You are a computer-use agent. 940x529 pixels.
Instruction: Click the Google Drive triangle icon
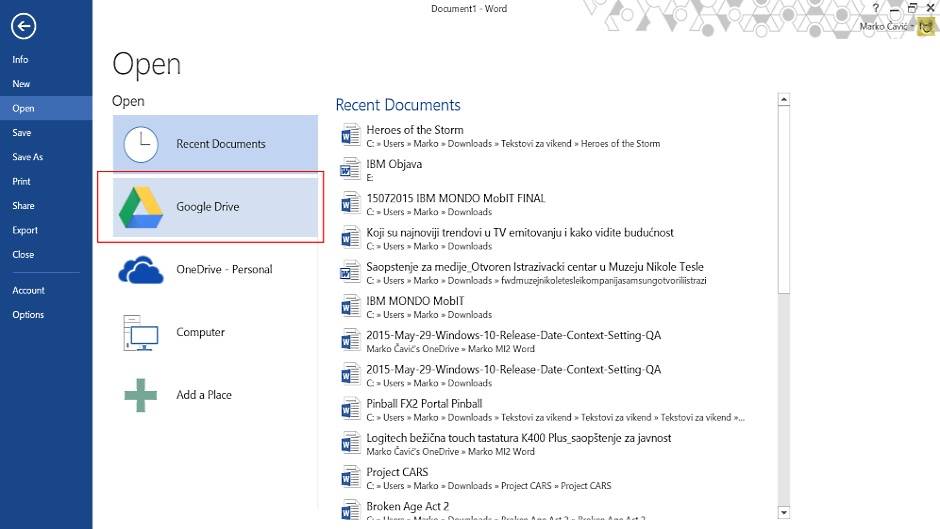140,207
